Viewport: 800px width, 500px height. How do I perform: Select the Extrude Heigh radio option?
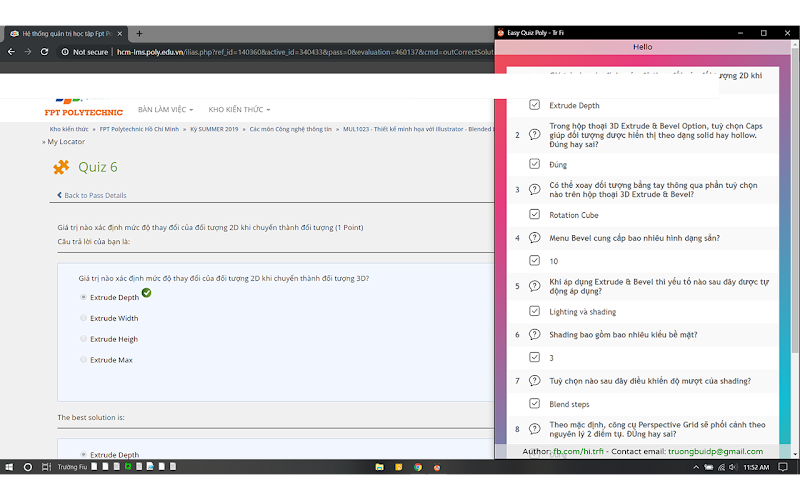[83, 338]
